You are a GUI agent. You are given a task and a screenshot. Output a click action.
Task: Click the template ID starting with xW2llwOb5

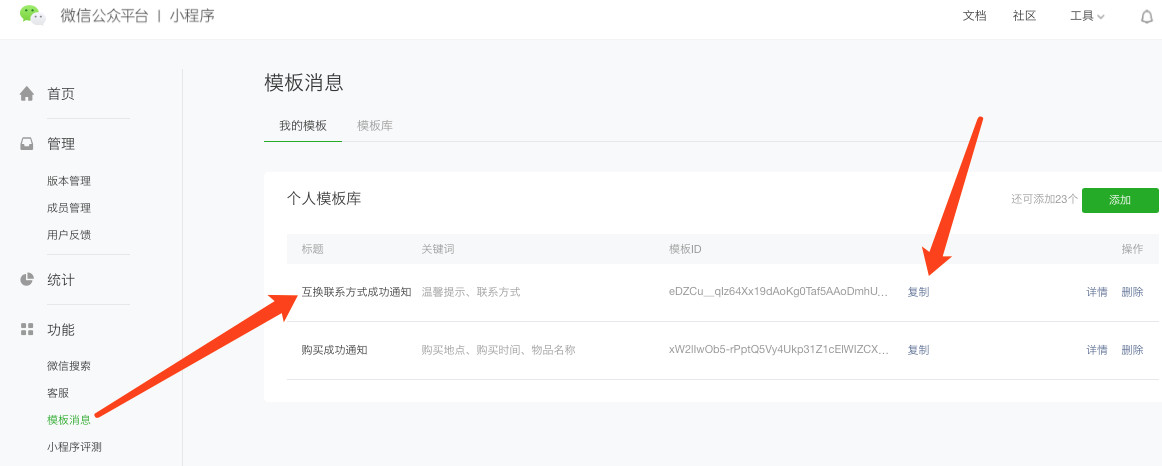point(778,350)
